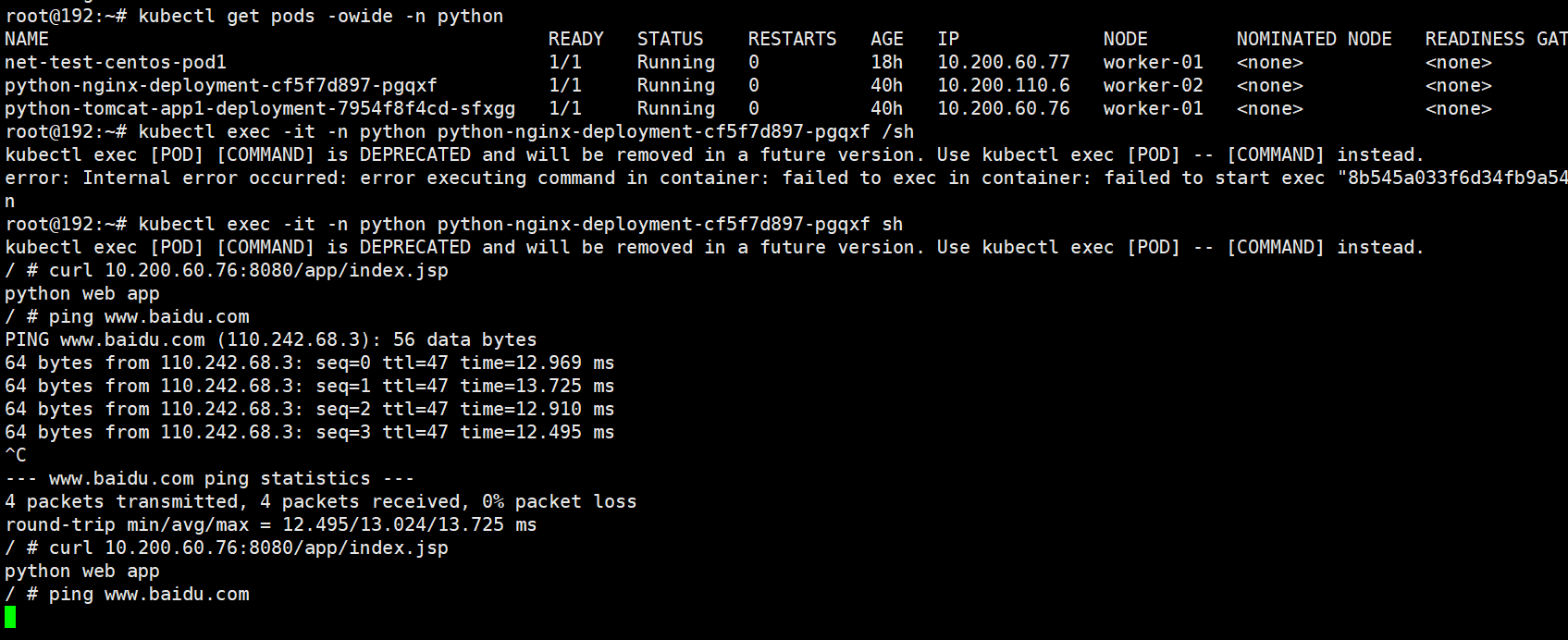The width and height of the screenshot is (1568, 640).
Task: Click the python-tomcat-app1-deployment pod name
Action: click(x=259, y=108)
